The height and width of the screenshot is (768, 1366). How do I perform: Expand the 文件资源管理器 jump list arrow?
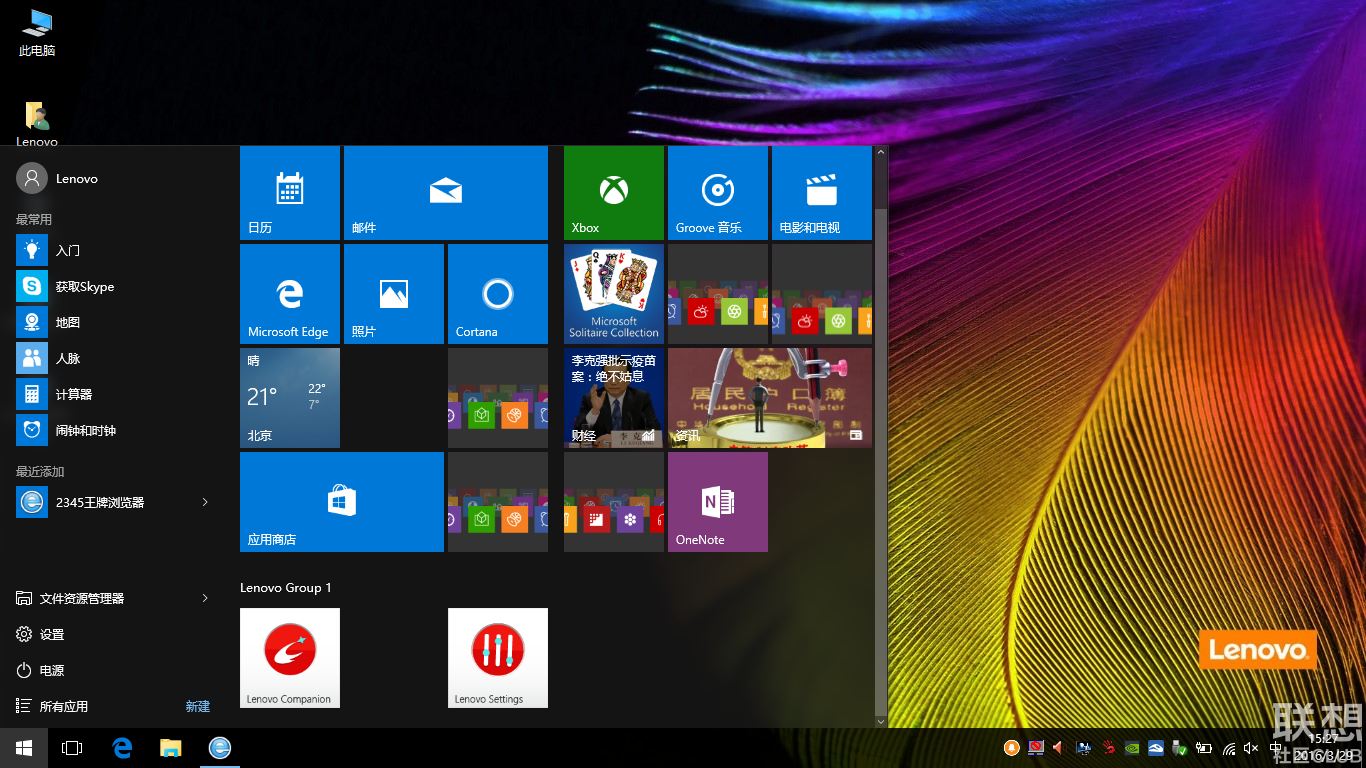tap(205, 598)
